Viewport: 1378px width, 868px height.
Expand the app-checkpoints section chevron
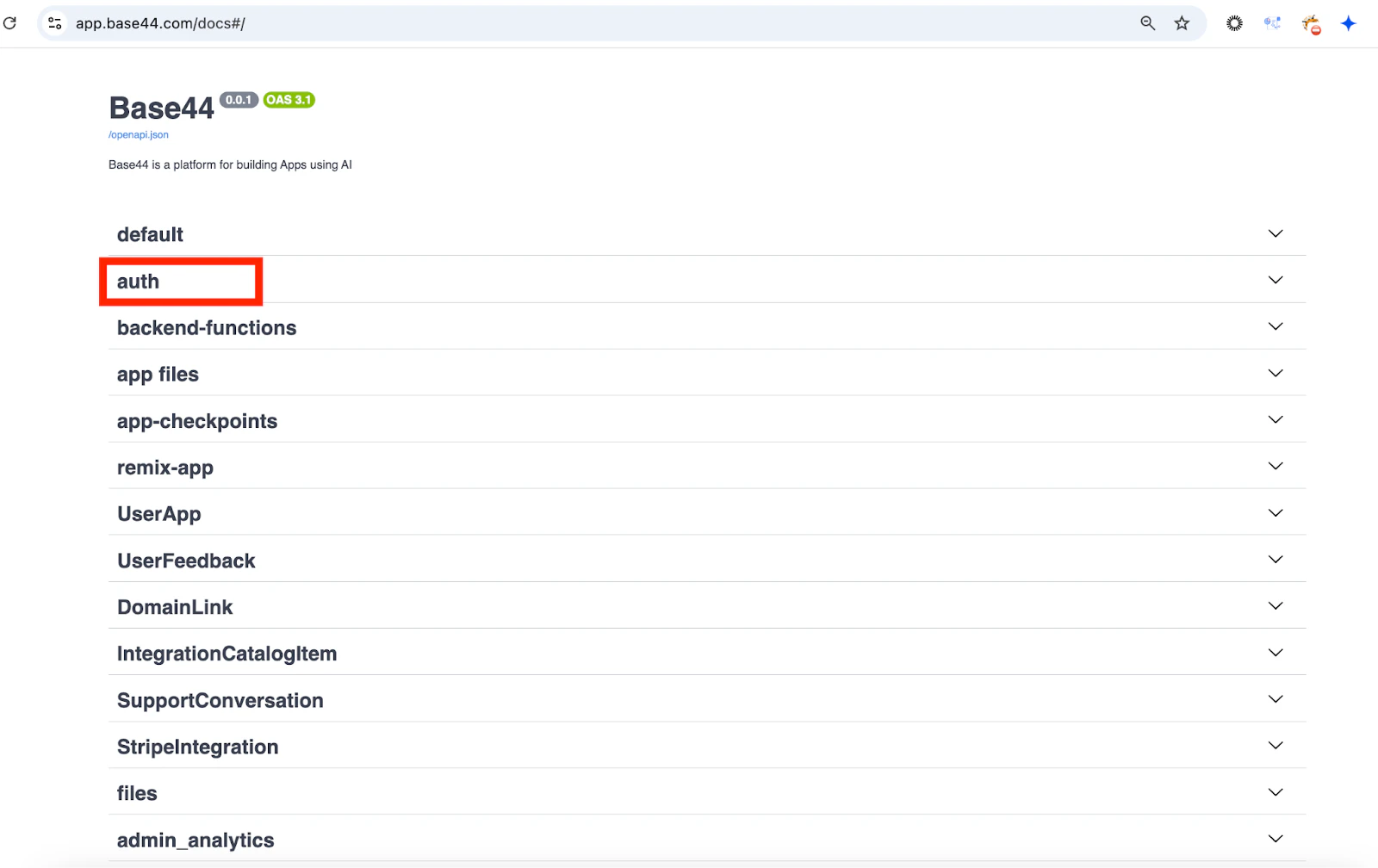(1276, 419)
